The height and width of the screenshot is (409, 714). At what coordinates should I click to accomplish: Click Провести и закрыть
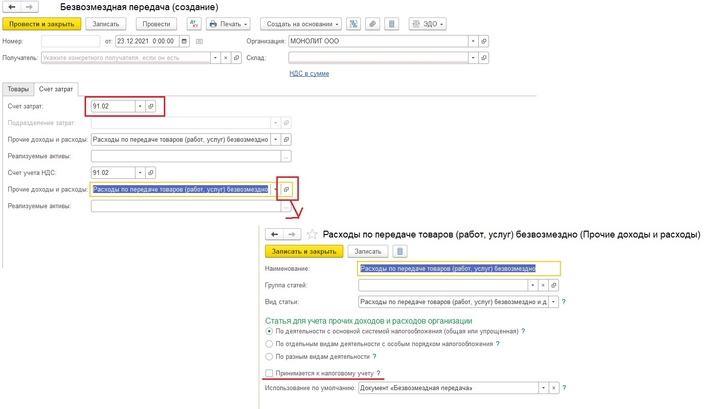[41, 24]
